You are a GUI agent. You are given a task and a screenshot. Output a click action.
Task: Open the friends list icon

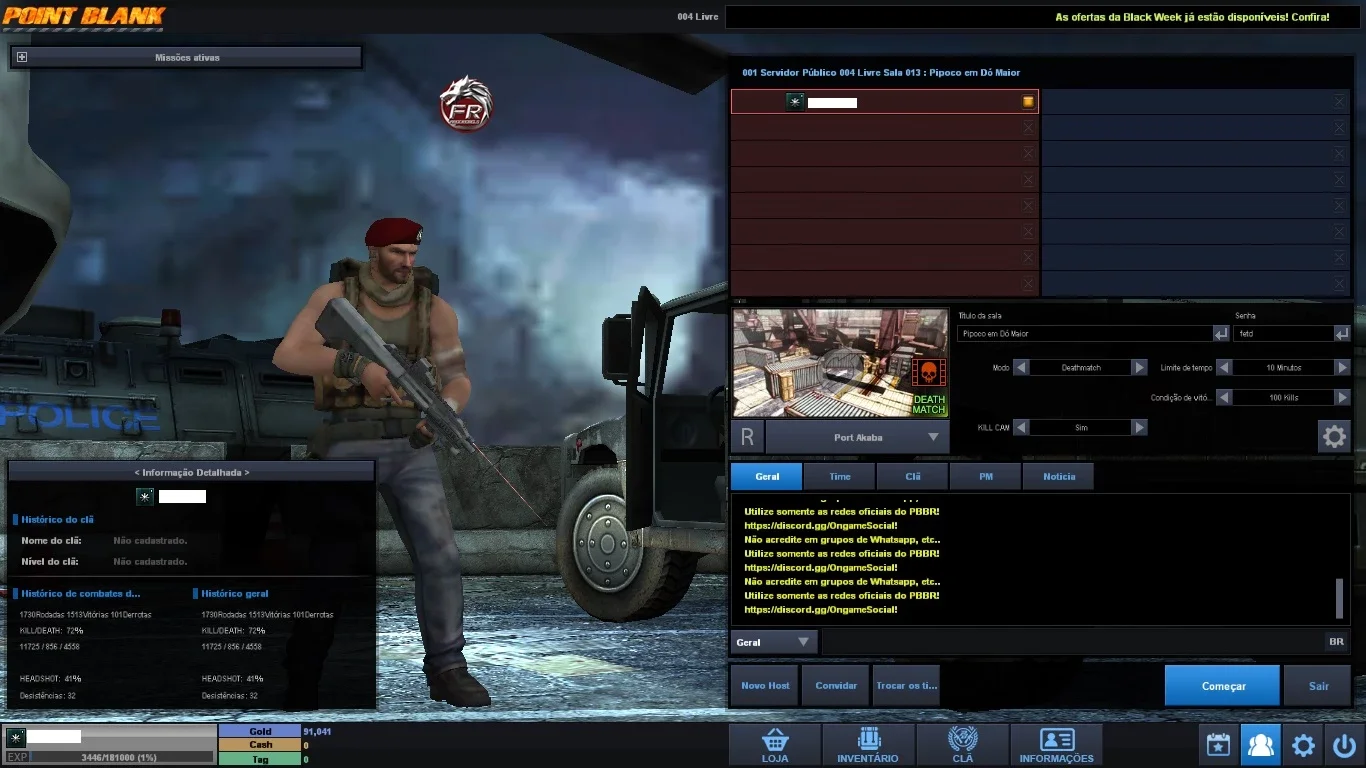1261,745
